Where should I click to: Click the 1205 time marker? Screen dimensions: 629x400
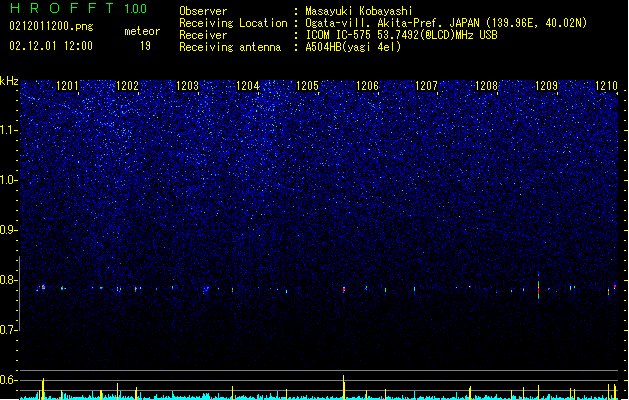(x=307, y=86)
